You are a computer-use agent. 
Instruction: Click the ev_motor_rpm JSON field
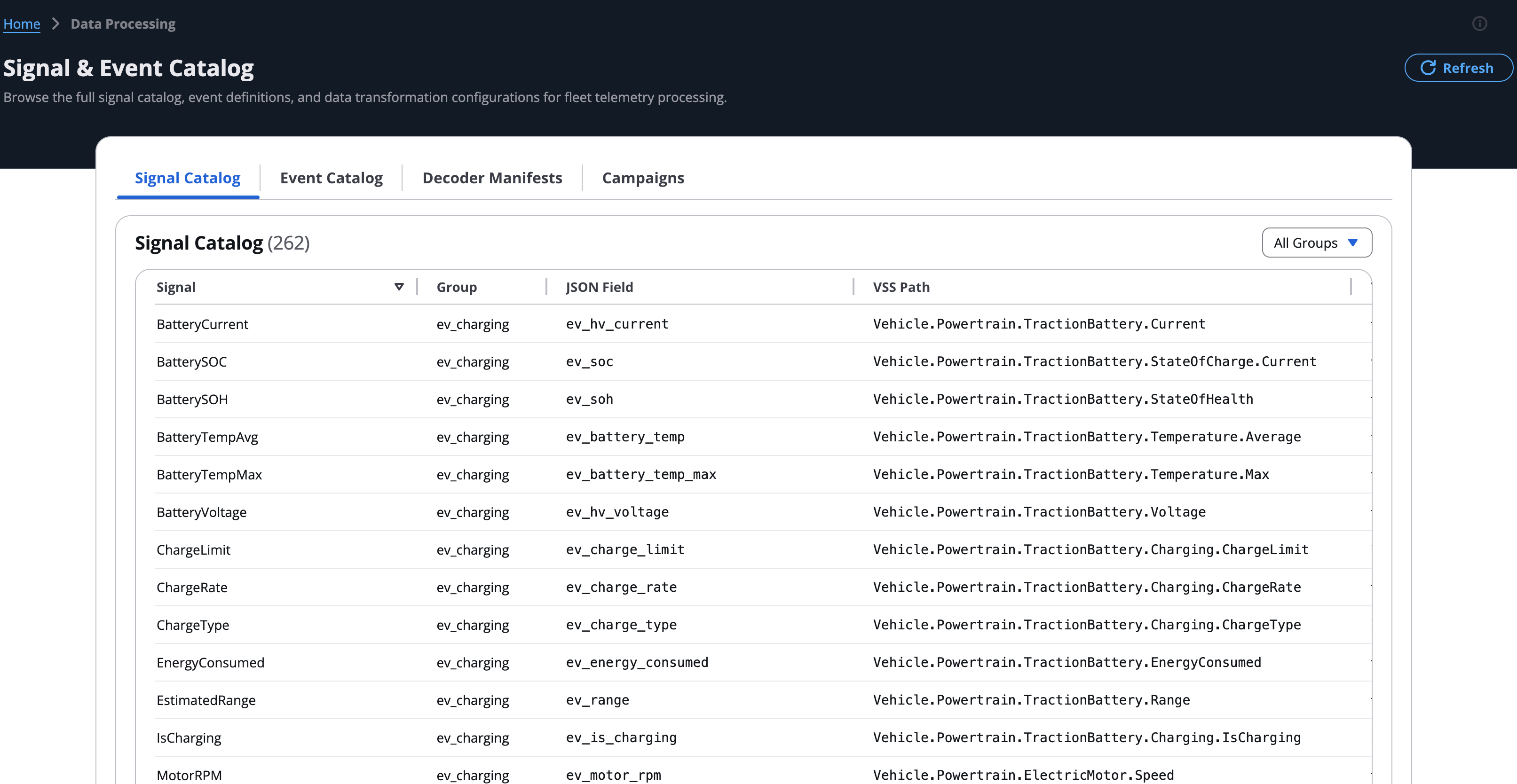pyautogui.click(x=613, y=775)
